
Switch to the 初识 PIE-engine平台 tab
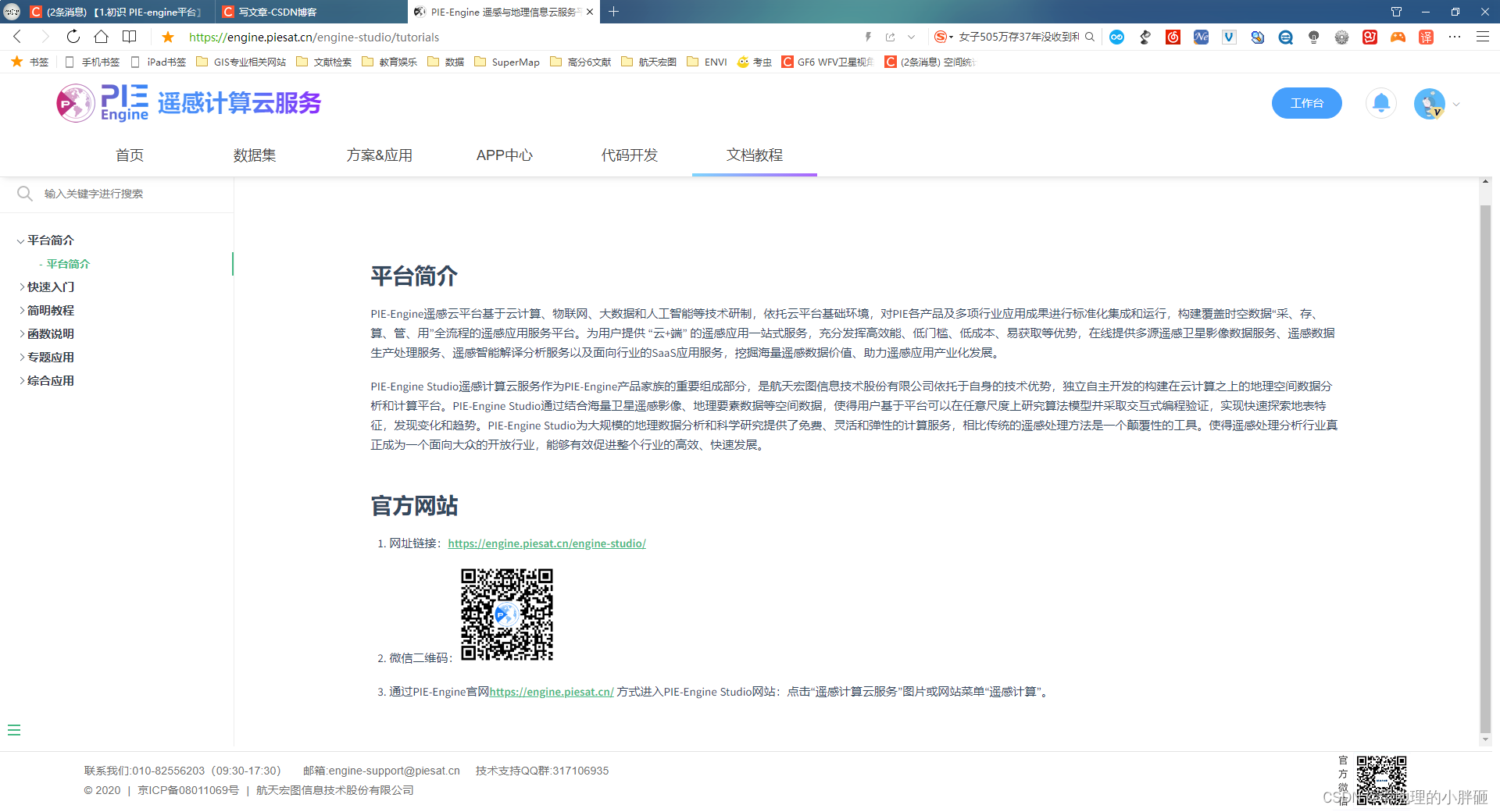tap(117, 12)
